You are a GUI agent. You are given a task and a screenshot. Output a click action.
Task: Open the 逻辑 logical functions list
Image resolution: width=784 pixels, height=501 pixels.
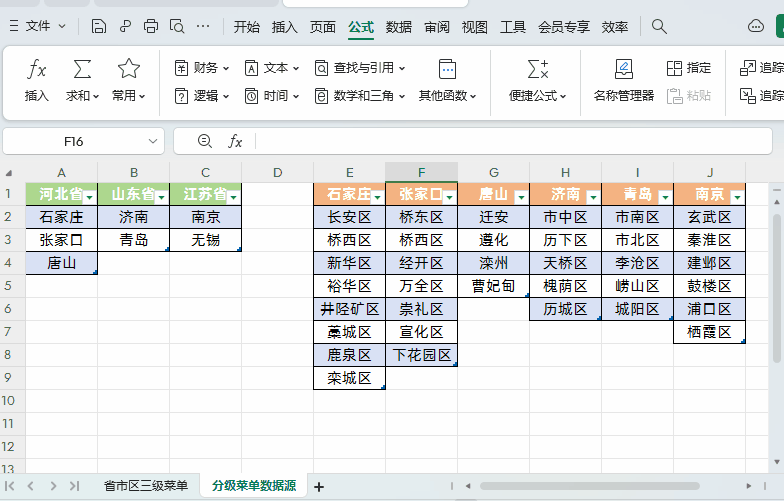pyautogui.click(x=202, y=96)
